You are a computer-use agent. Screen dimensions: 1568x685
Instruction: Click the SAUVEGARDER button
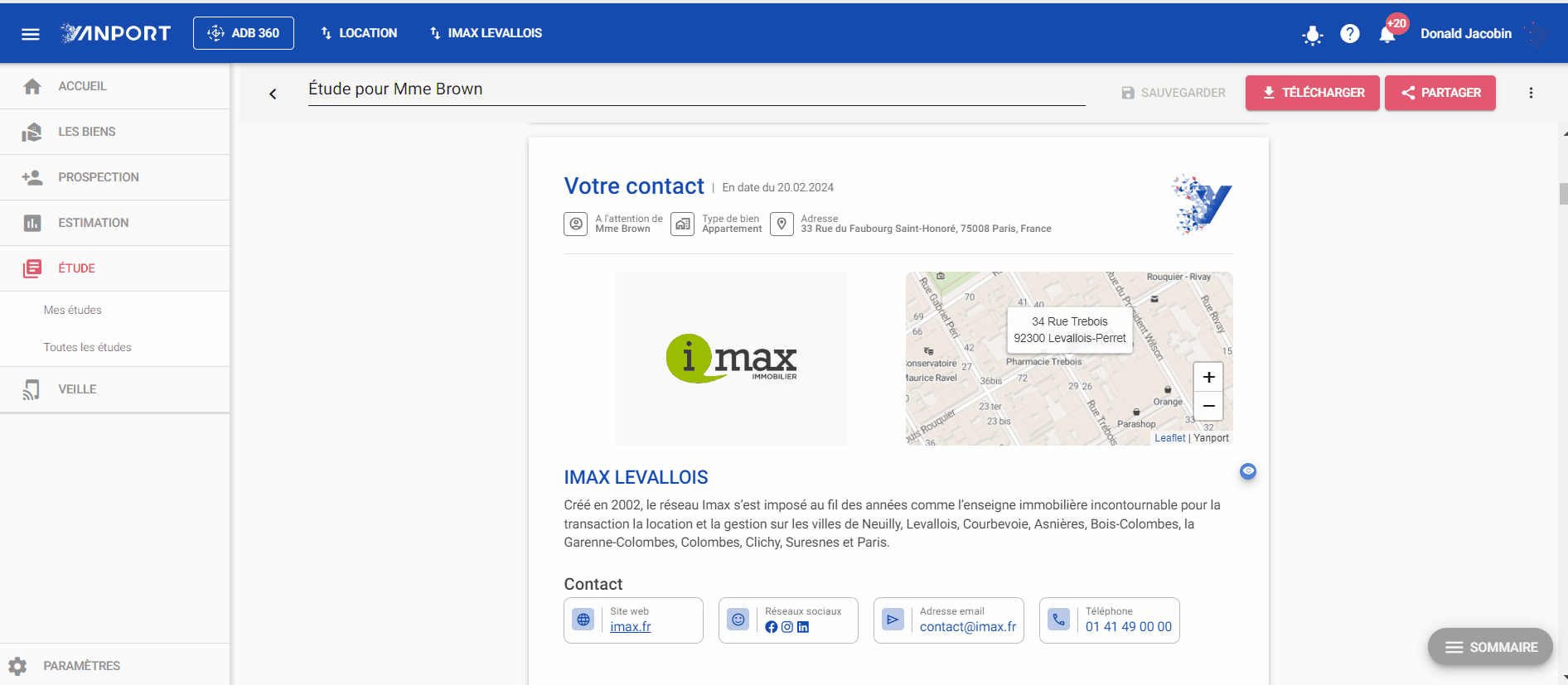[x=1174, y=93]
